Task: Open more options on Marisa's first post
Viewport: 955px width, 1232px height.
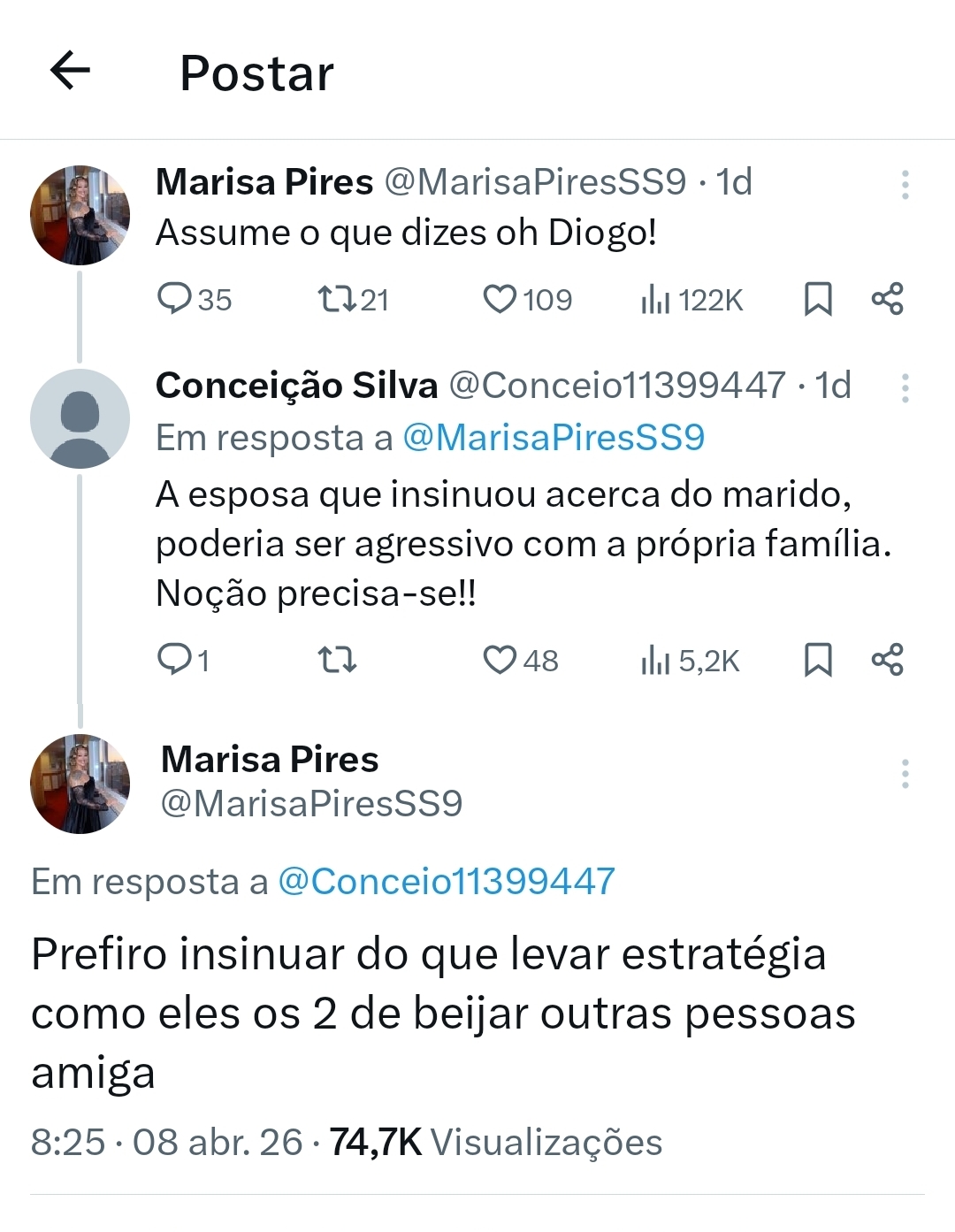Action: pyautogui.click(x=905, y=183)
